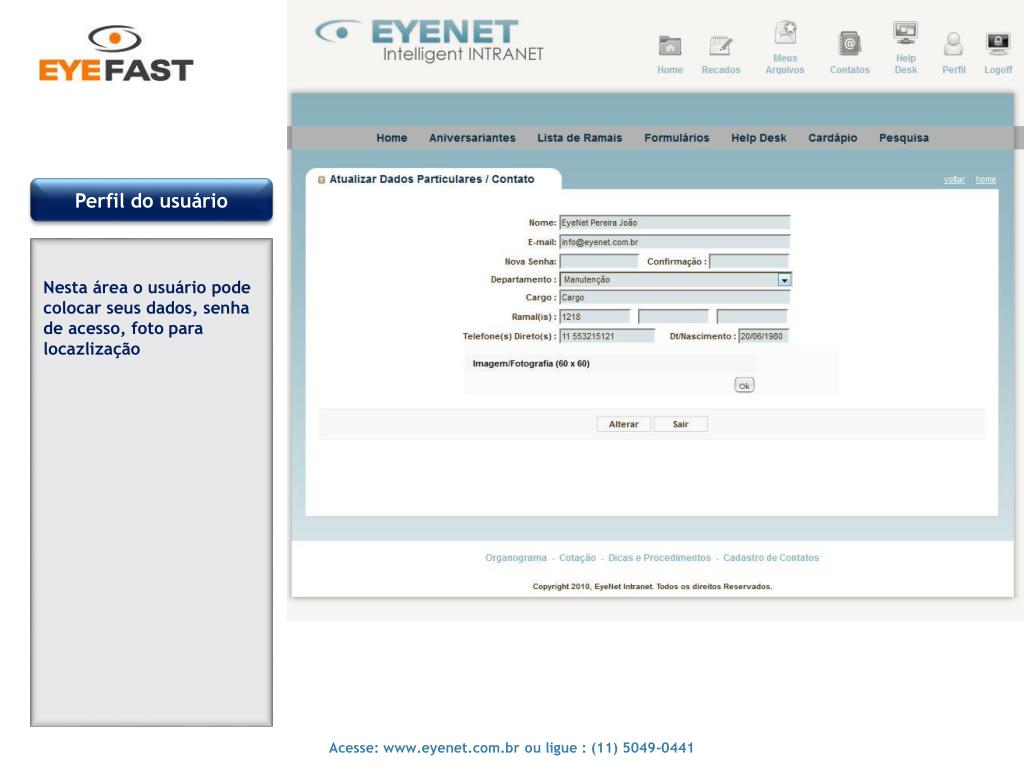Open the Formulários menu item
The height and width of the screenshot is (768, 1024).
pyautogui.click(x=677, y=138)
